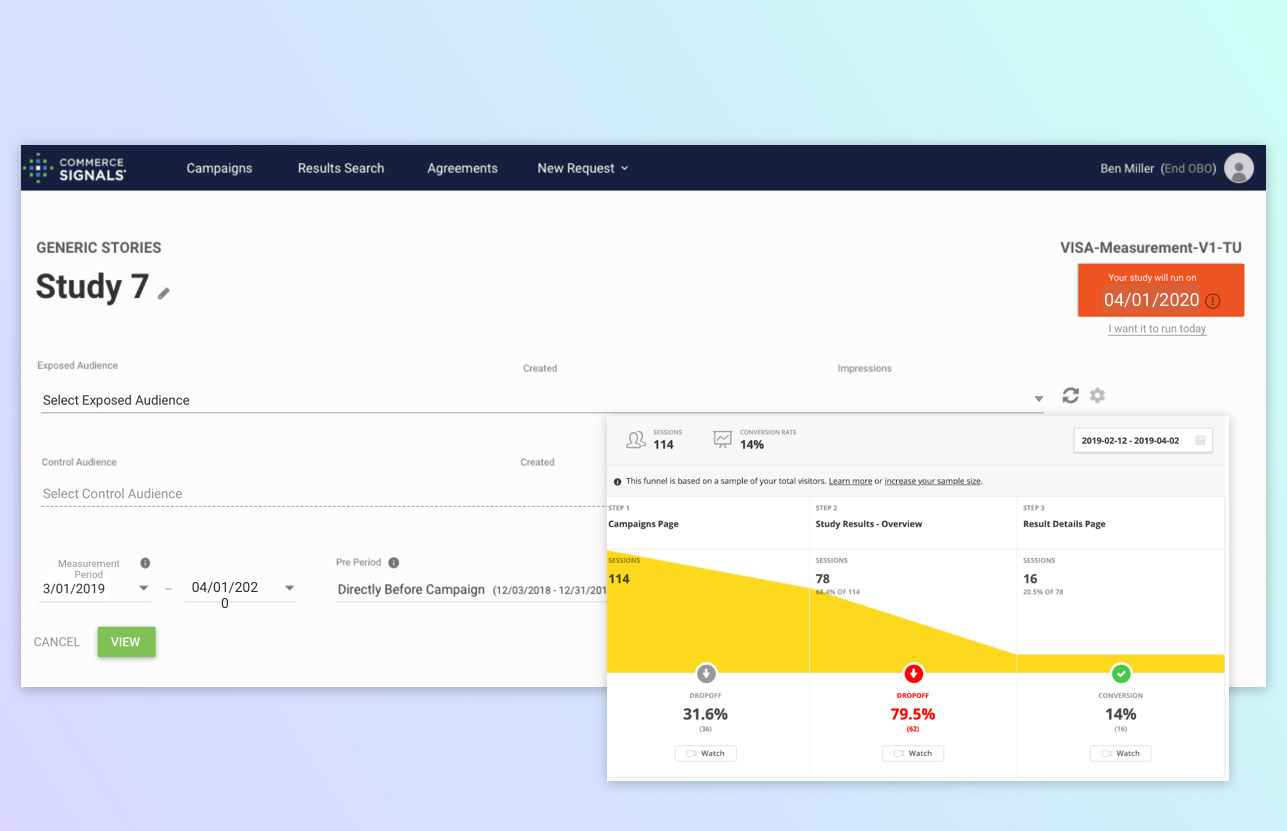This screenshot has height=831, width=1287.
Task: Go to Agreements page
Action: tap(462, 168)
